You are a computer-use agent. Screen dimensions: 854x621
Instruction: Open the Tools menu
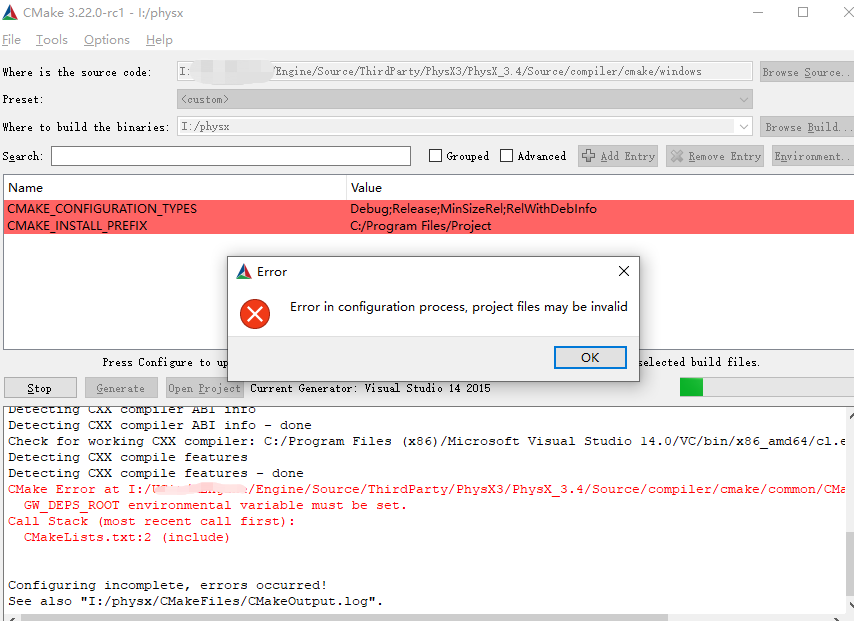tap(52, 40)
